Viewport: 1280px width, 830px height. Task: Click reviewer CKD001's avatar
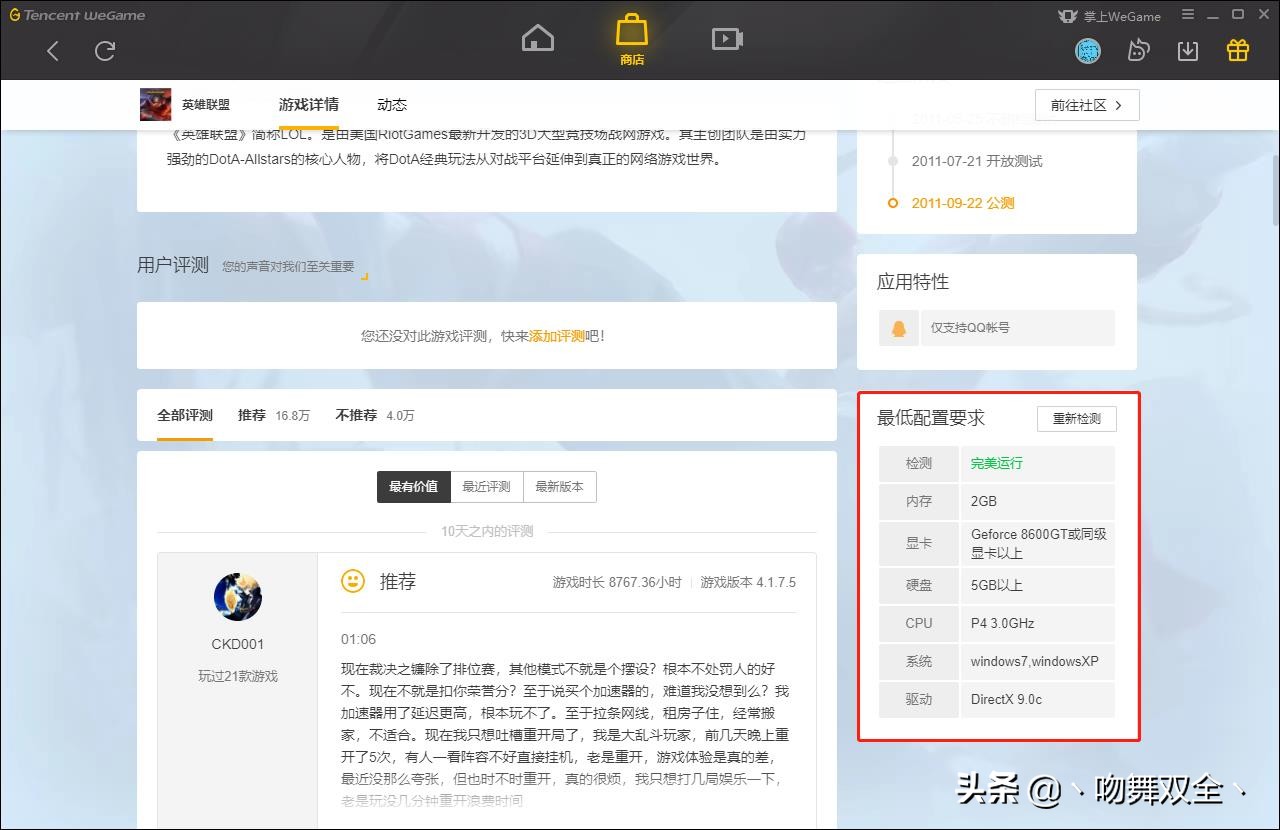(x=238, y=597)
